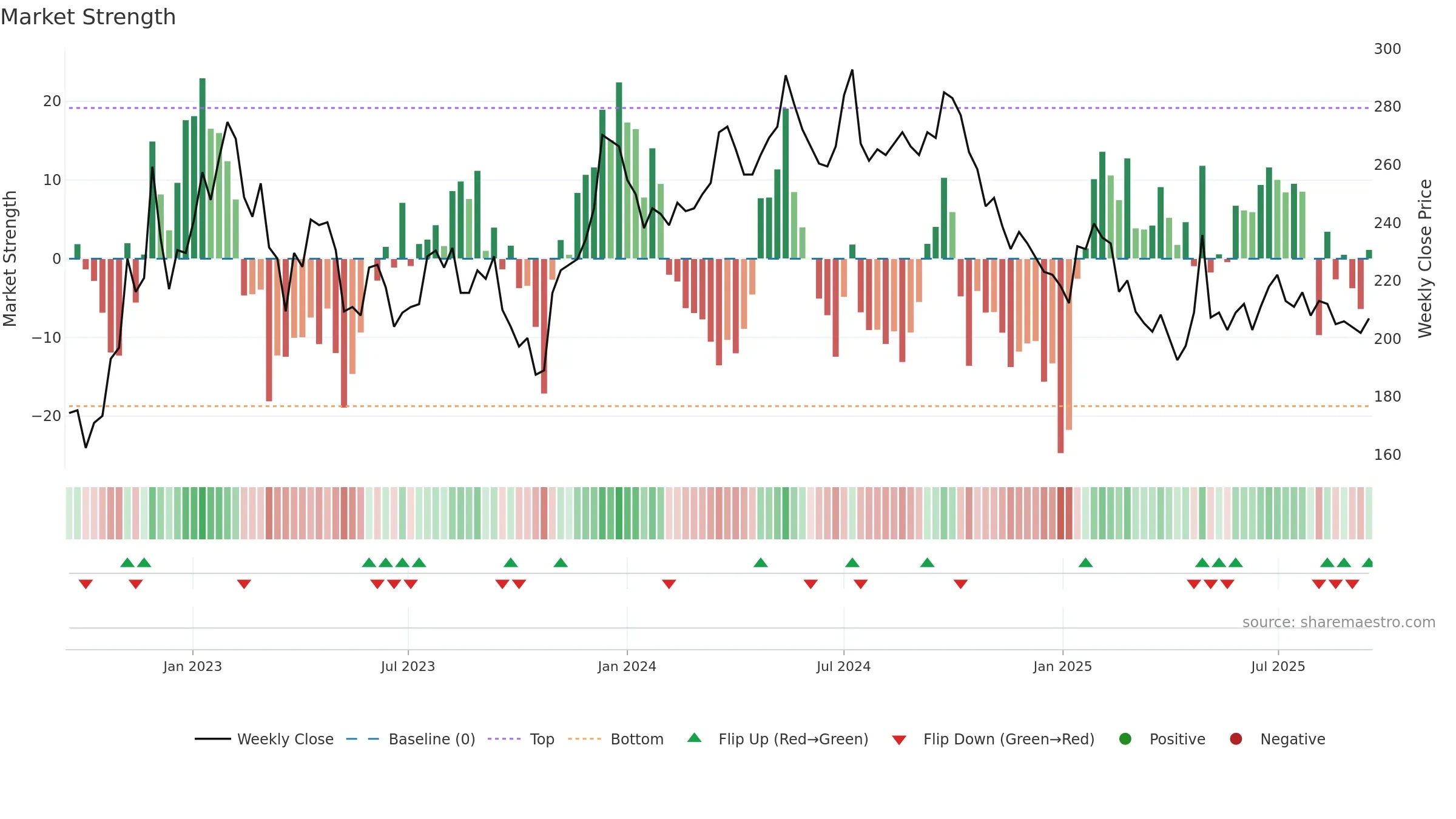Viewport: 1456px width, 819px height.
Task: Click the purple dotted Top legend line
Action: click(504, 739)
